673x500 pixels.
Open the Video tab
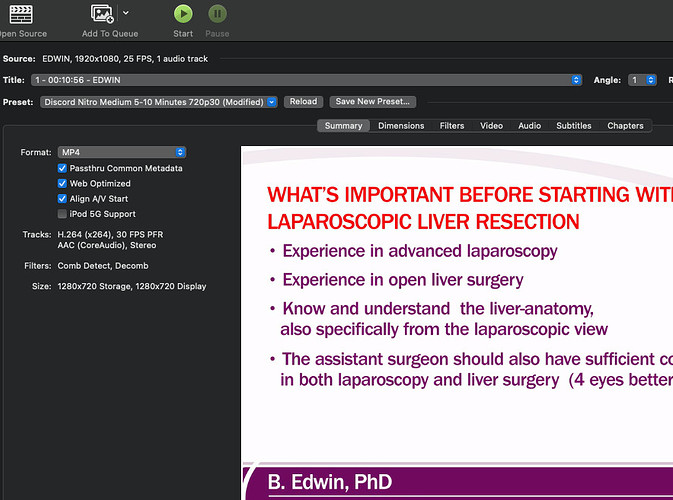pyautogui.click(x=491, y=126)
